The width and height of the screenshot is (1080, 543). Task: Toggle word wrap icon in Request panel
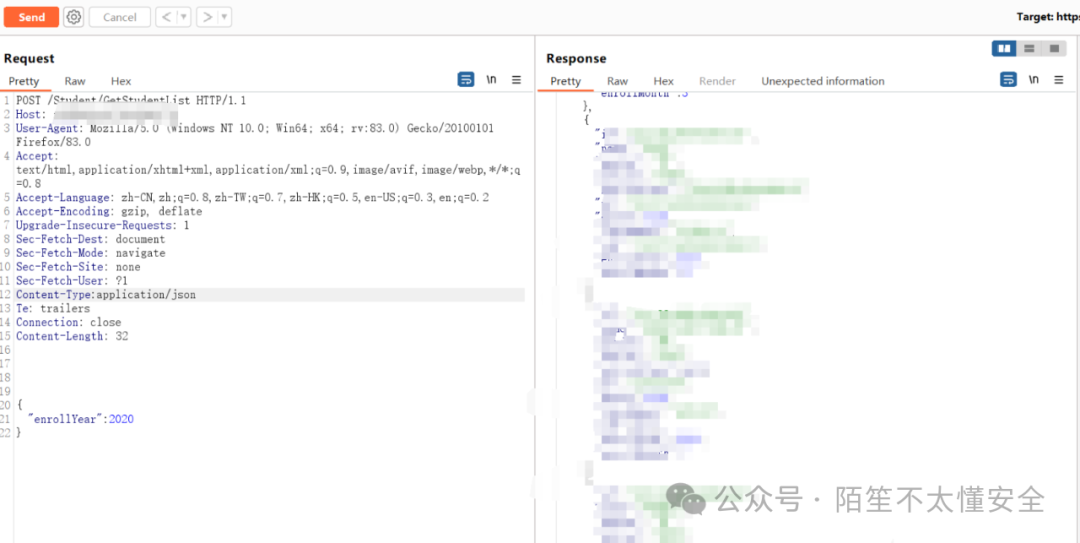coord(466,80)
